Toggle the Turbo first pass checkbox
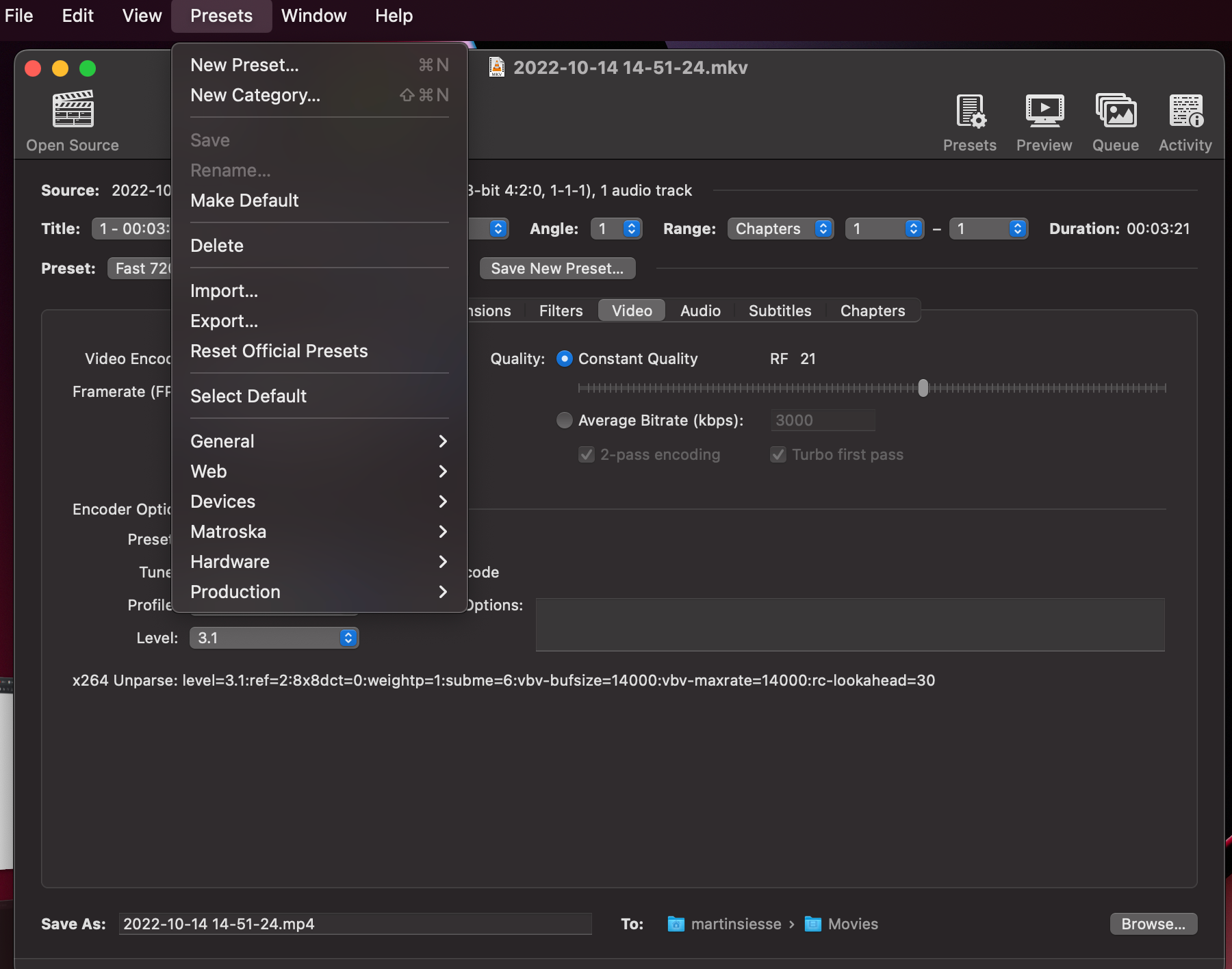 (778, 454)
